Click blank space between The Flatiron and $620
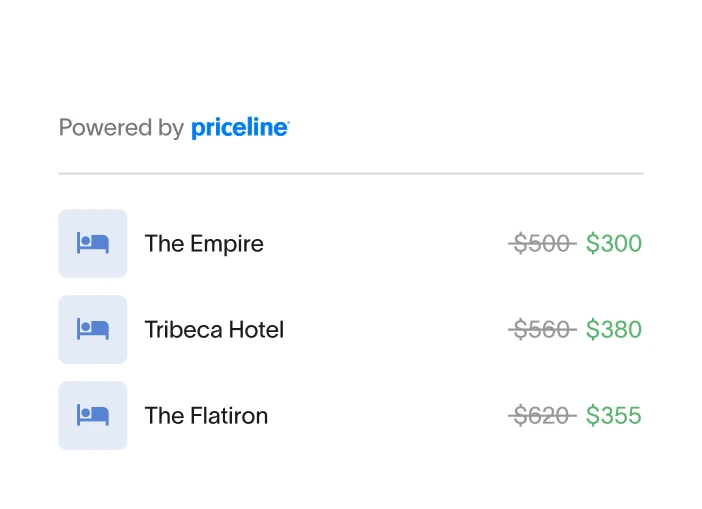This screenshot has height=509, width=702. point(388,415)
